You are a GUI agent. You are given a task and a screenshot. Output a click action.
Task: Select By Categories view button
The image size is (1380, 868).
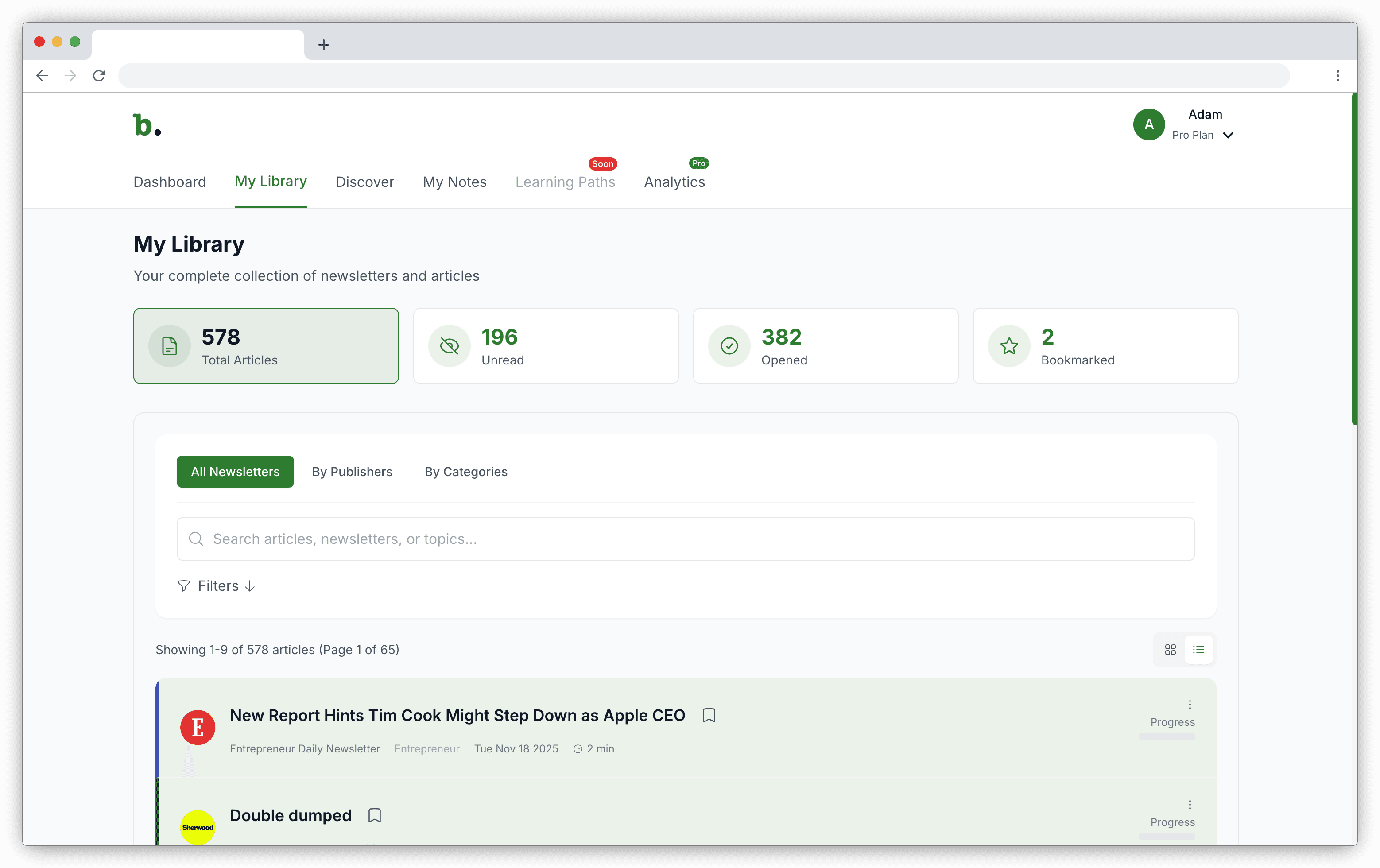(465, 472)
